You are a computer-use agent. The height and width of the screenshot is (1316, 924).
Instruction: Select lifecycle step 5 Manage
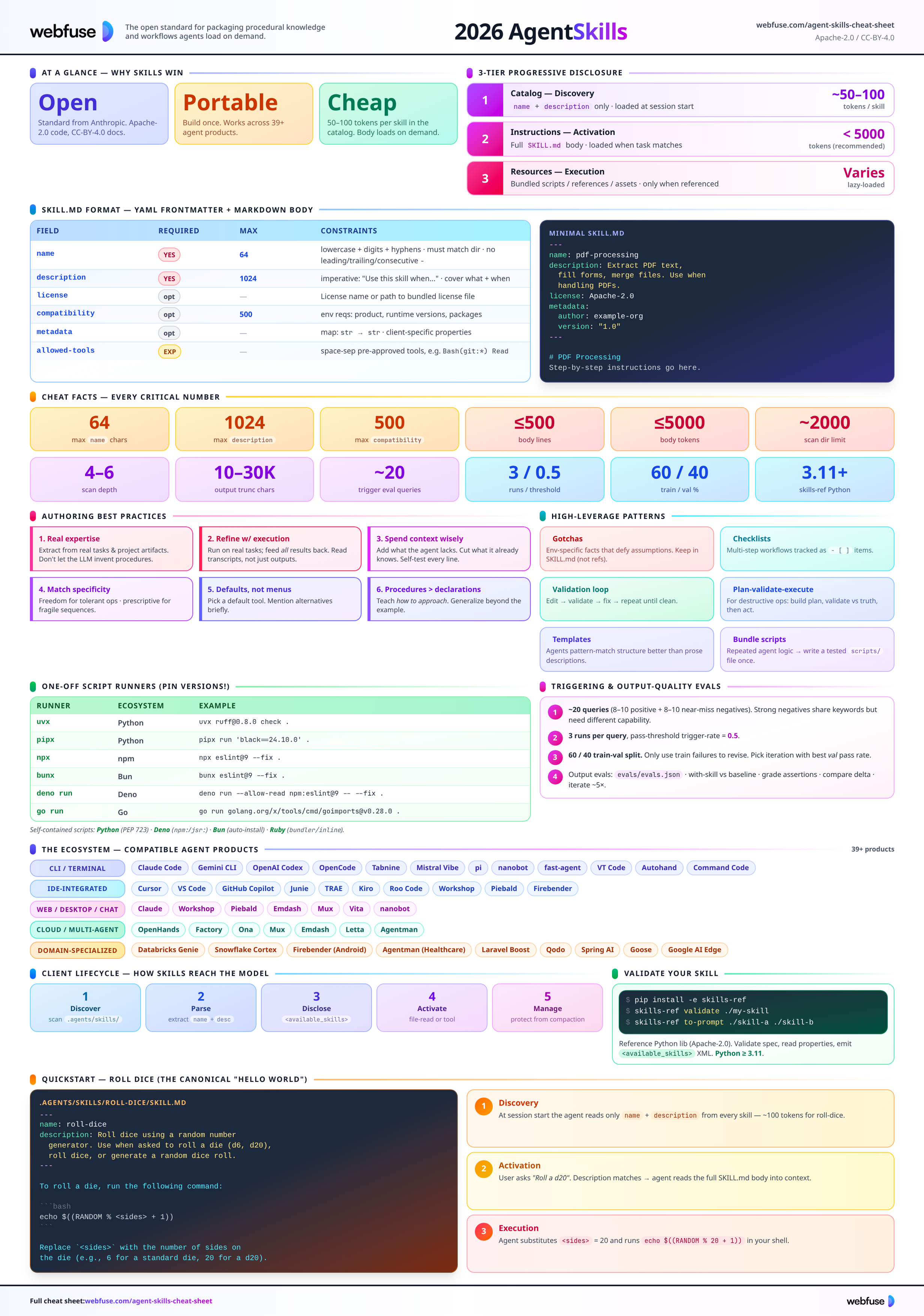(x=547, y=1008)
